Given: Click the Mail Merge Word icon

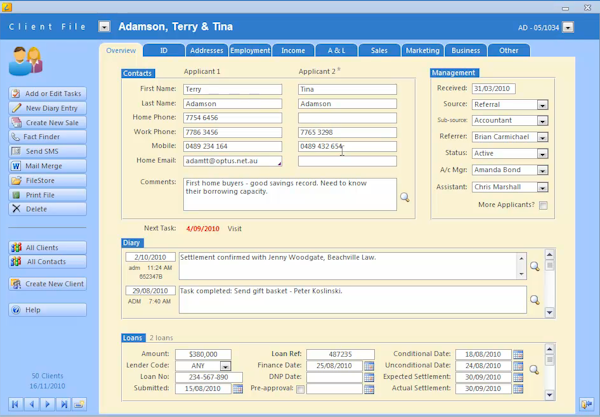Looking at the screenshot, I should (16, 166).
